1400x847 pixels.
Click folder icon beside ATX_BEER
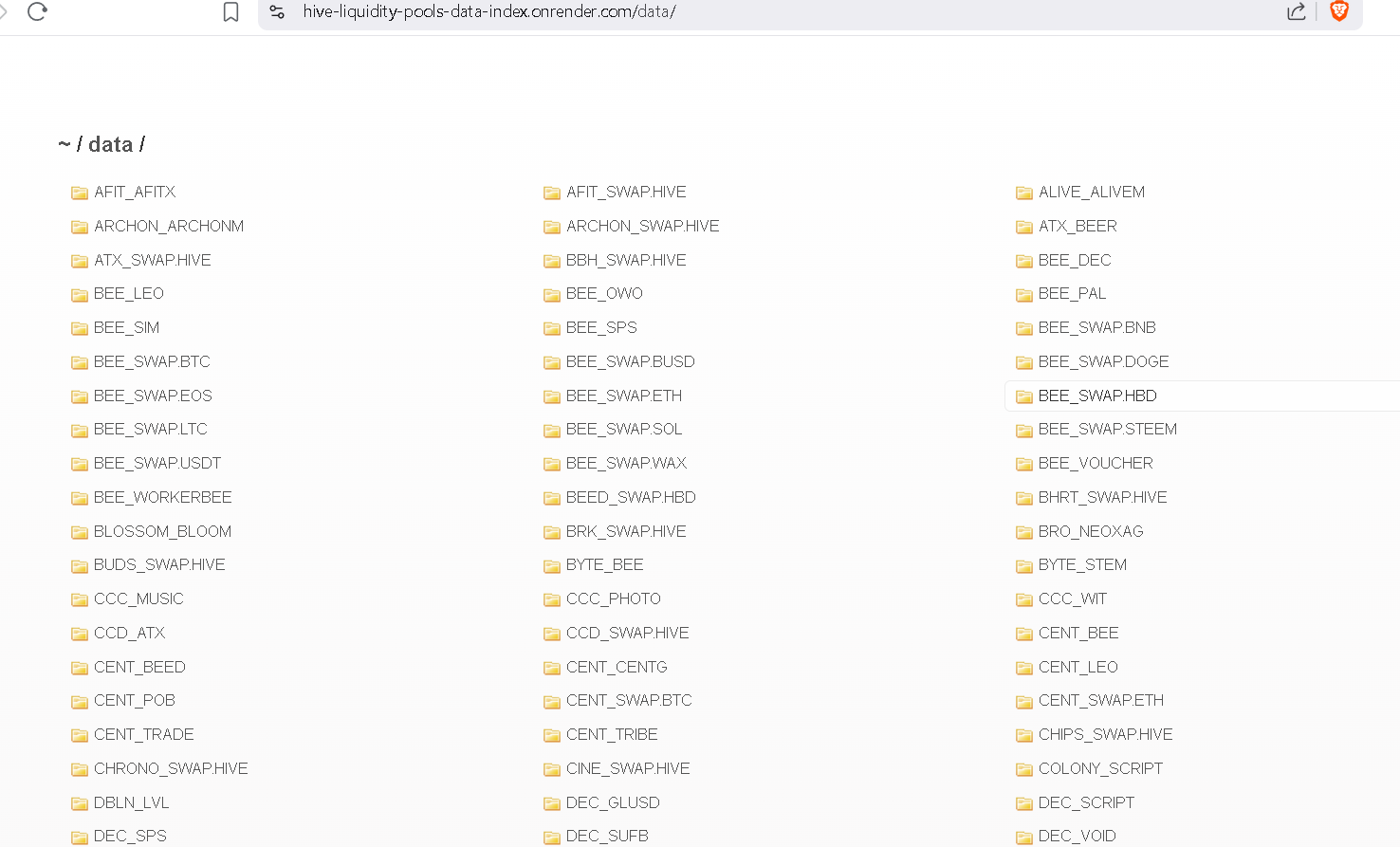(x=1024, y=227)
